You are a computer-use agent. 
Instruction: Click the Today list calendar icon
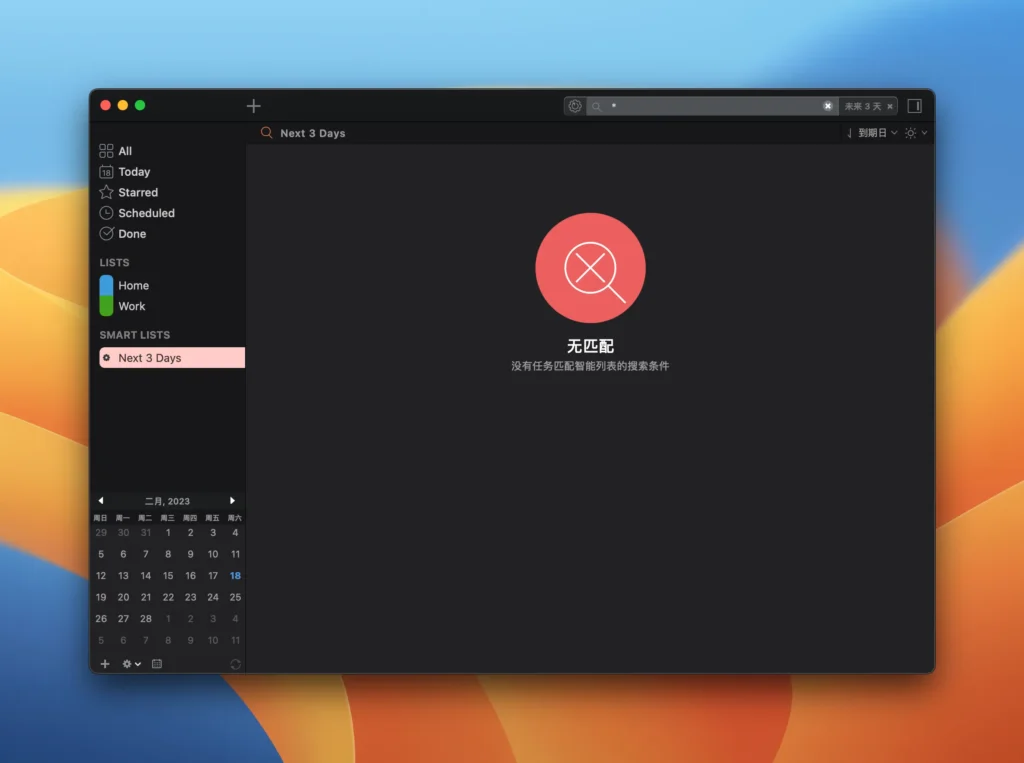[x=106, y=171]
